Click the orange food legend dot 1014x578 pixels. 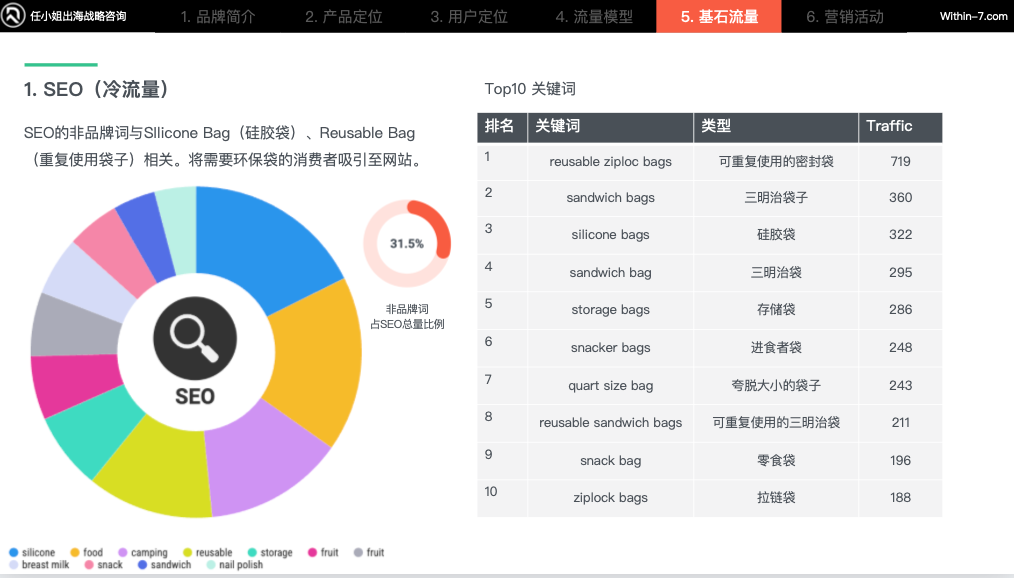pos(74,553)
